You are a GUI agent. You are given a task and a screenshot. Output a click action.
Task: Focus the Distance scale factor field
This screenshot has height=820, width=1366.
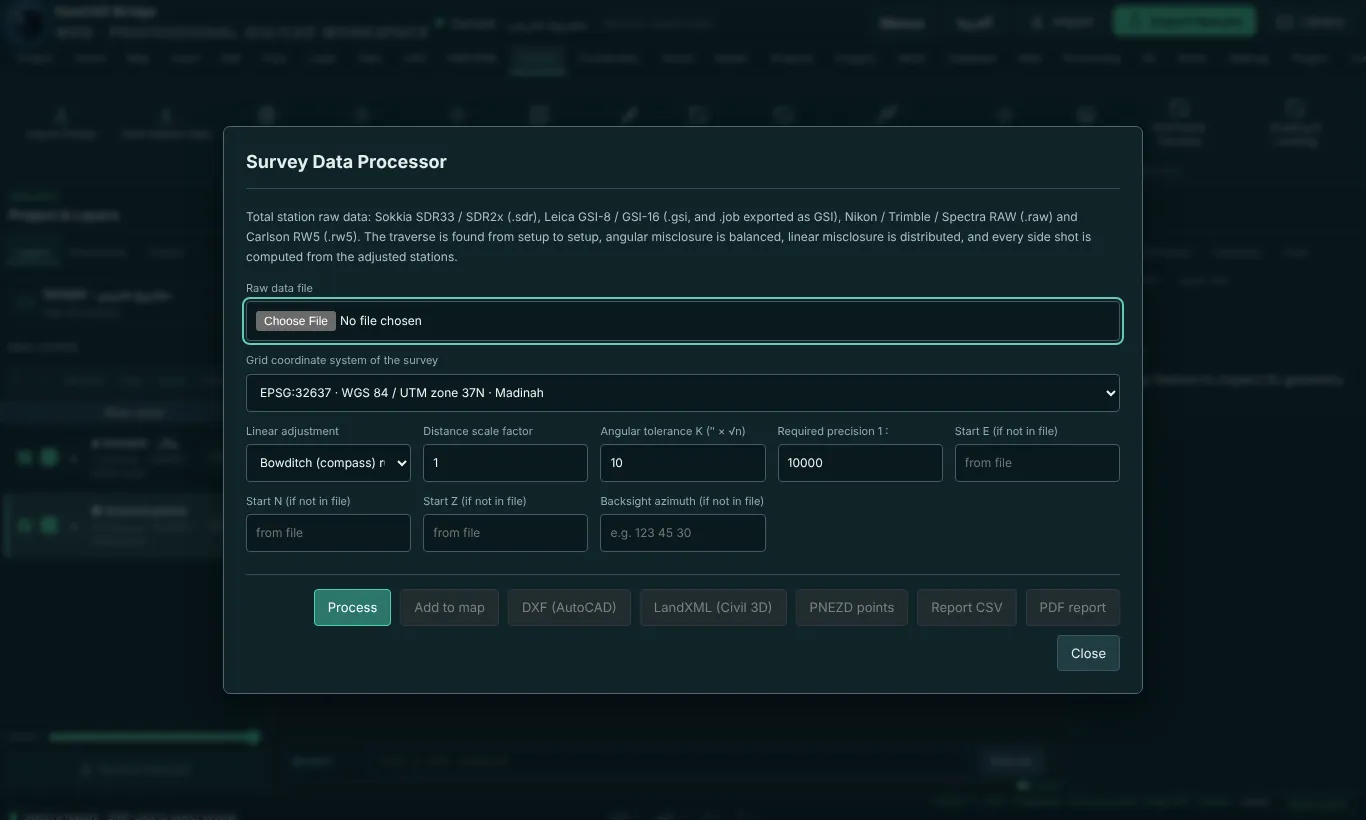tap(505, 463)
